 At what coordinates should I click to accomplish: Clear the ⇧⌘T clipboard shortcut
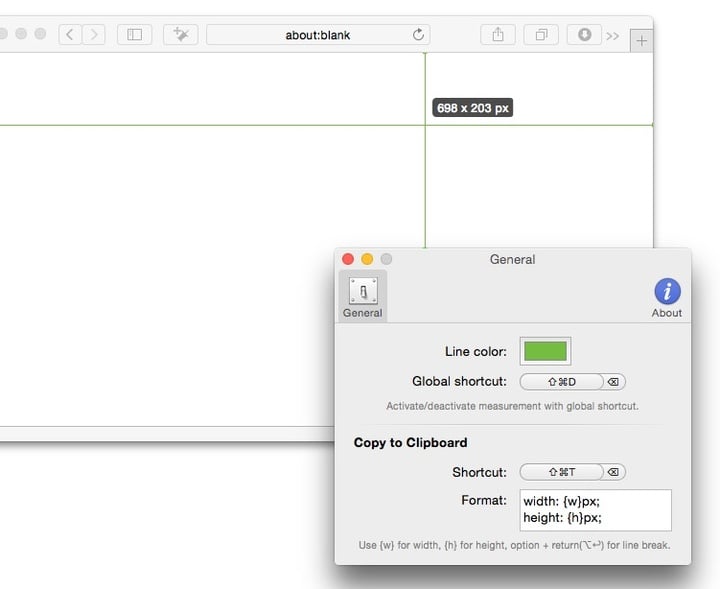click(x=614, y=472)
